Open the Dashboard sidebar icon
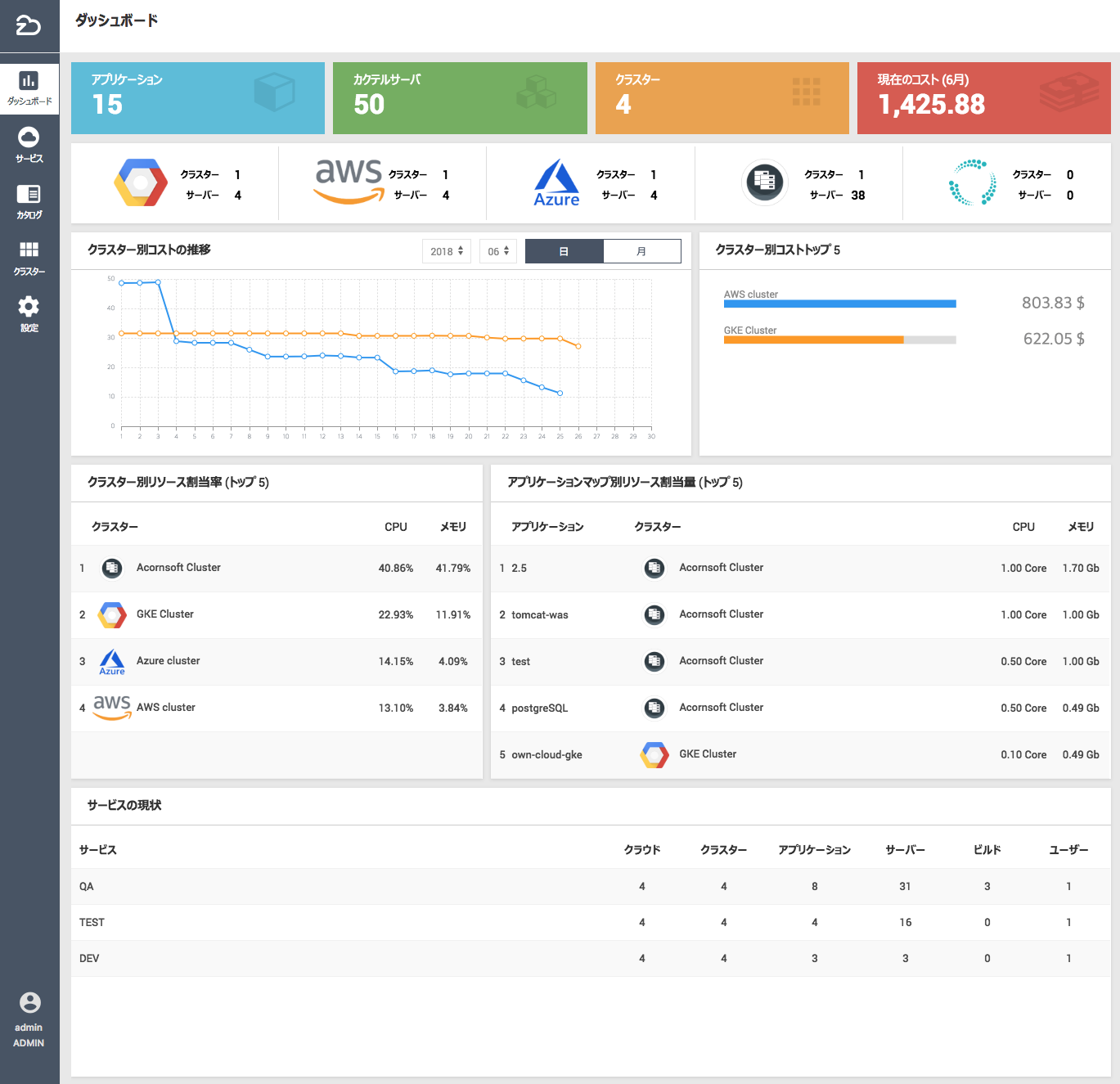 pyautogui.click(x=29, y=88)
